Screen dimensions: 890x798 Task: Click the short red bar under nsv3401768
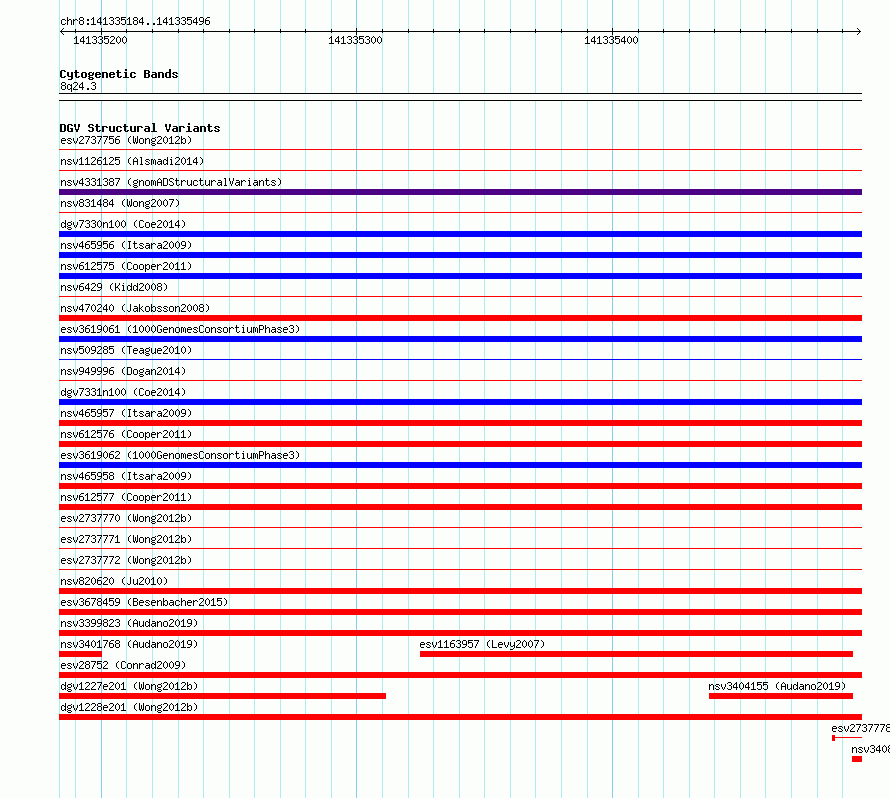80,654
